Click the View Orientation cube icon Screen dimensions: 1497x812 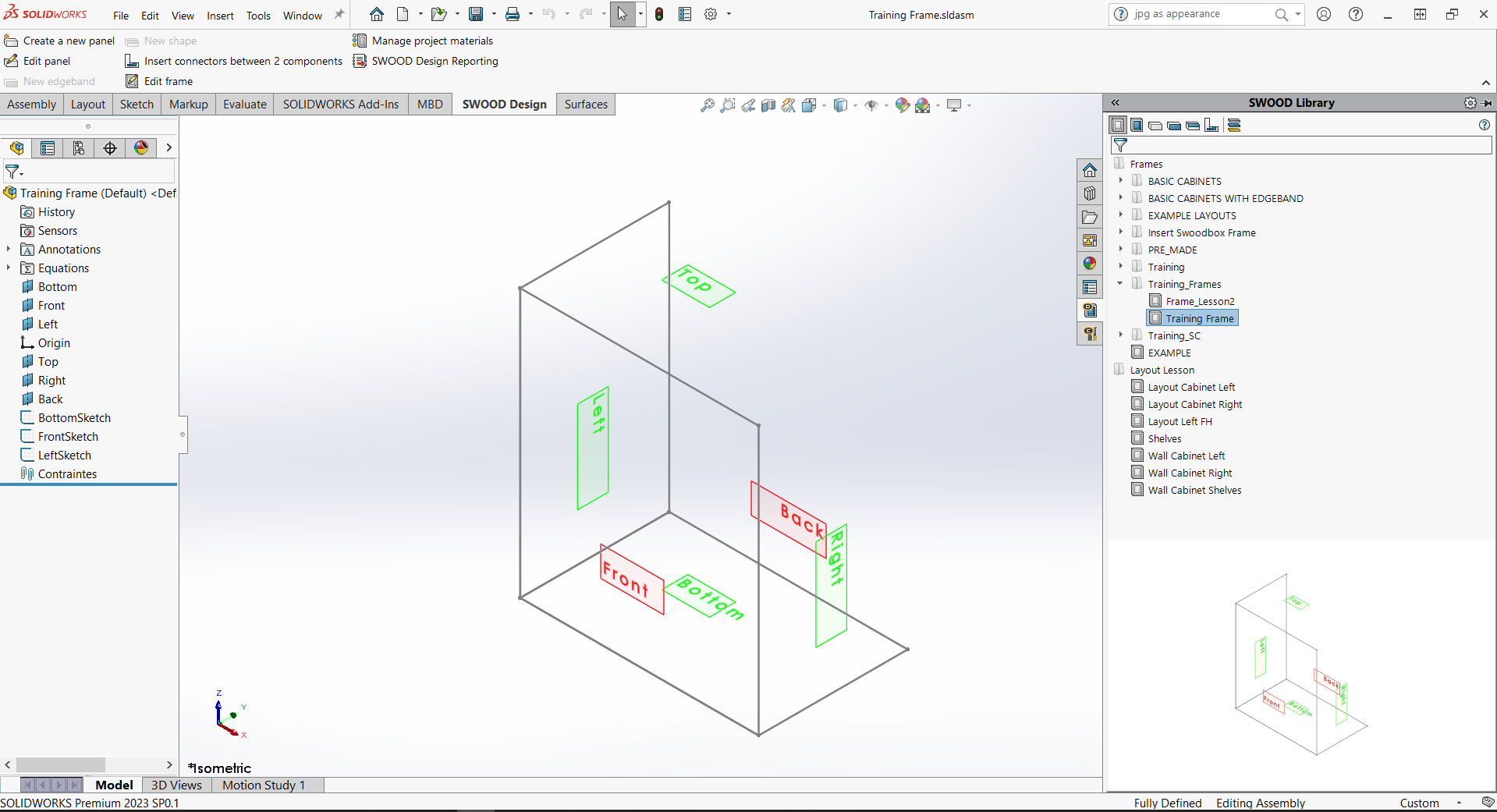809,105
